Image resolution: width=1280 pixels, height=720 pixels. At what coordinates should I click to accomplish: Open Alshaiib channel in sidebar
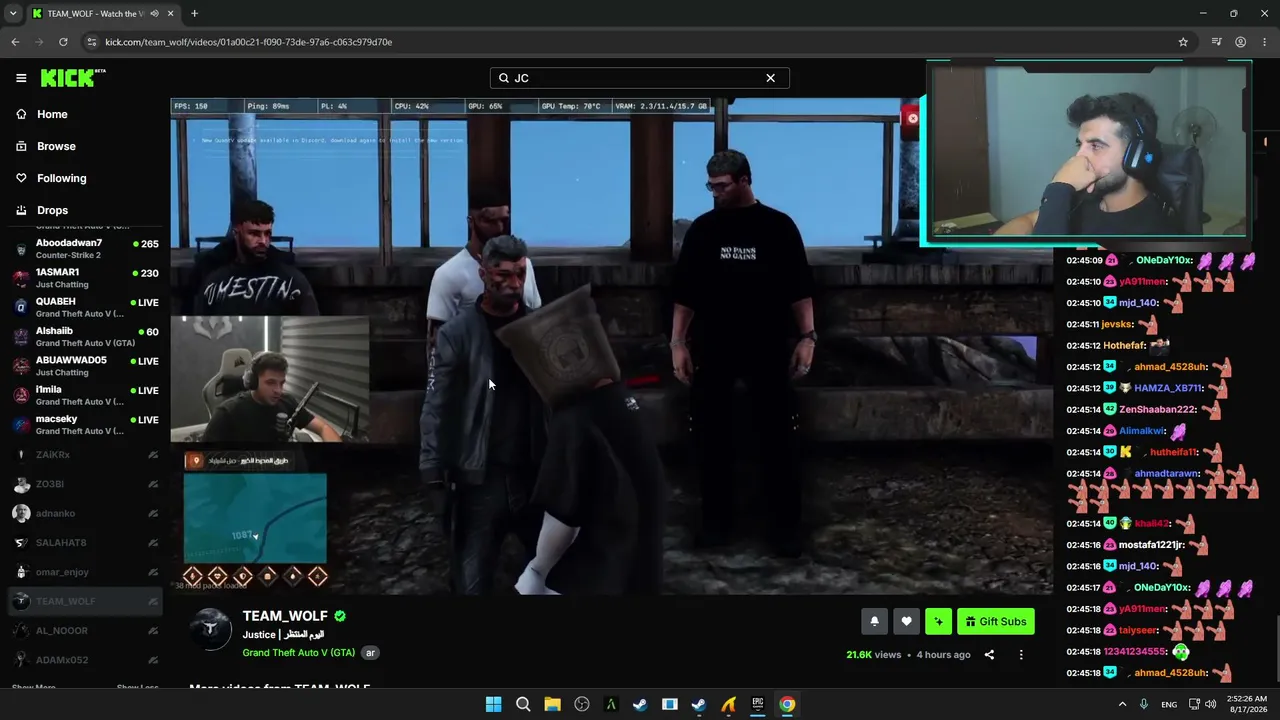point(85,337)
